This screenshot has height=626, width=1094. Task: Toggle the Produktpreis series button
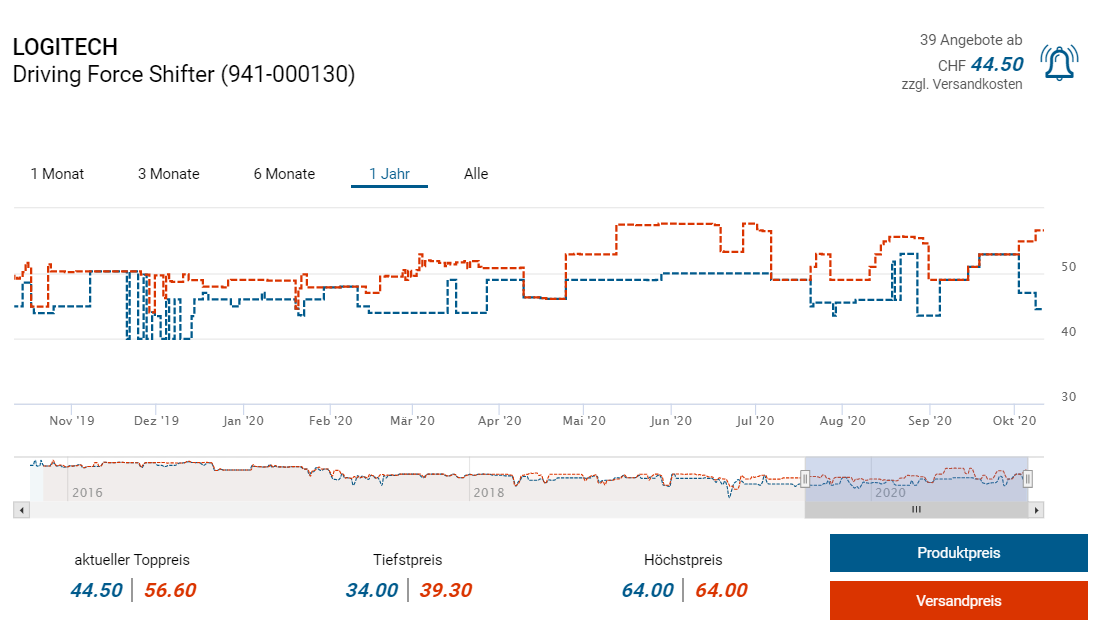[959, 553]
